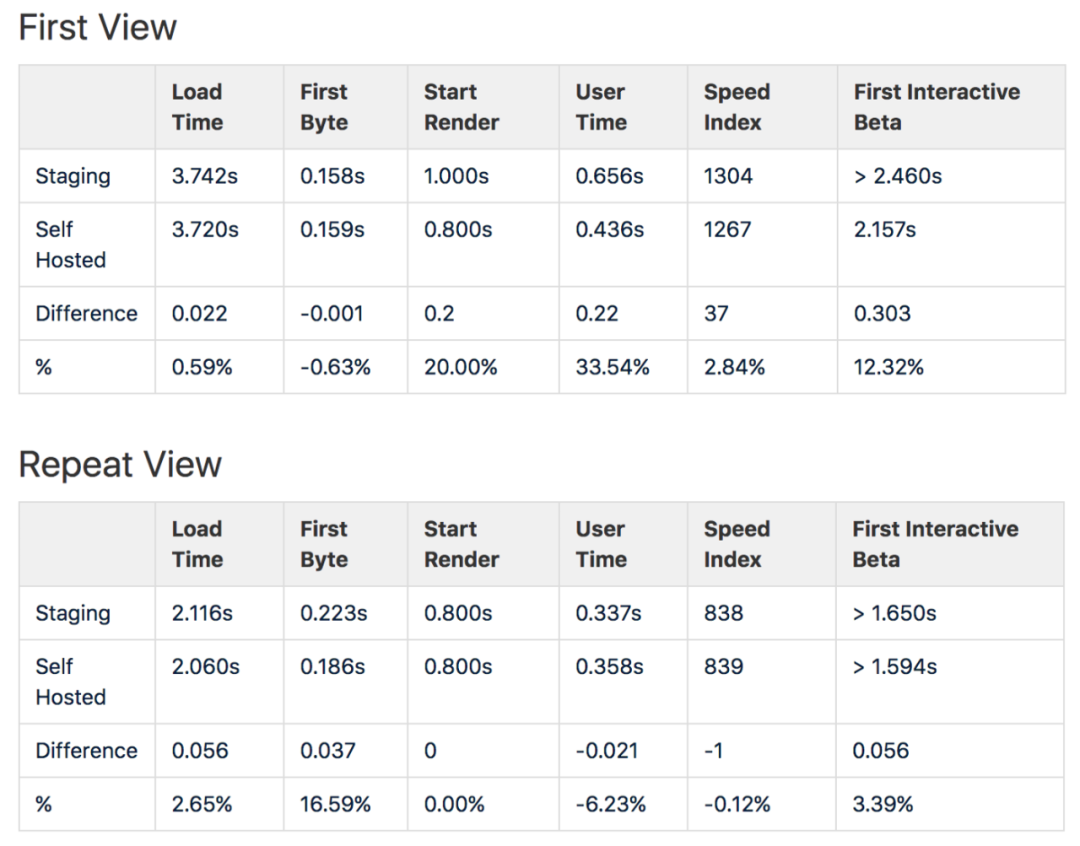This screenshot has height=846, width=1080.
Task: Select the > 1.594s Self Hosted value
Action: point(895,667)
